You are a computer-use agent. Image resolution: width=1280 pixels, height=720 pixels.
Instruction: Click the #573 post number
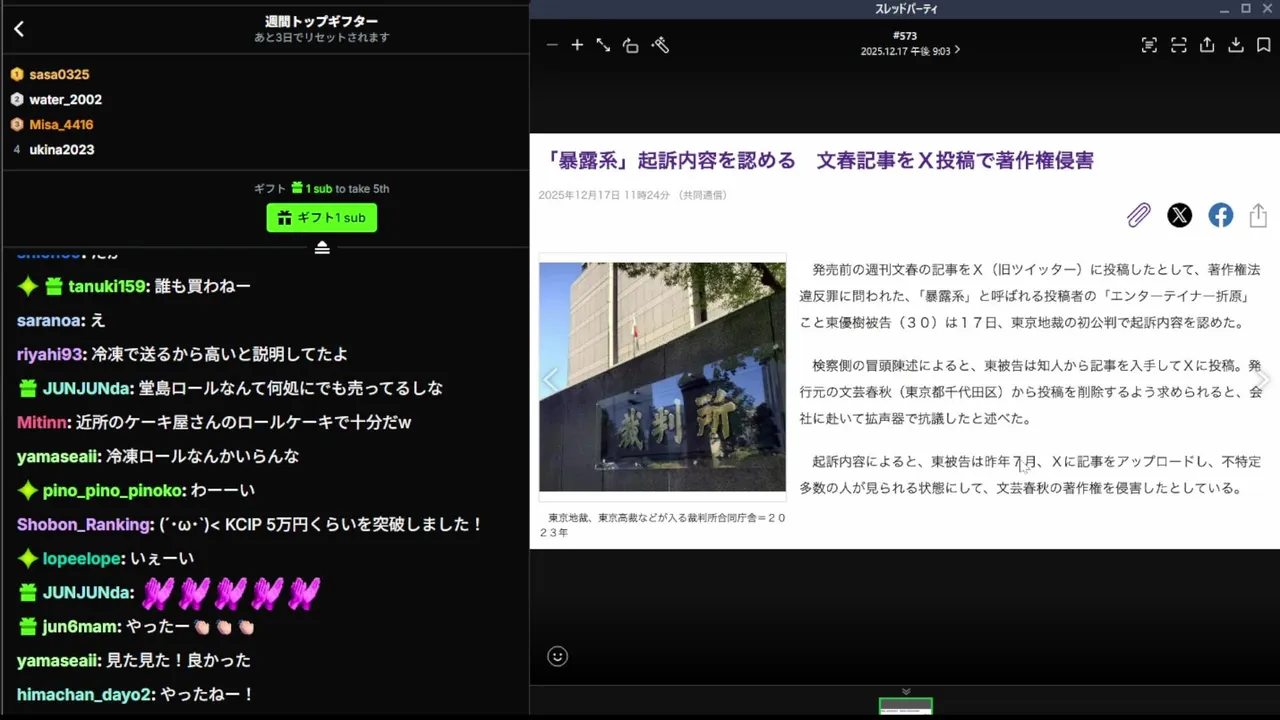point(905,36)
